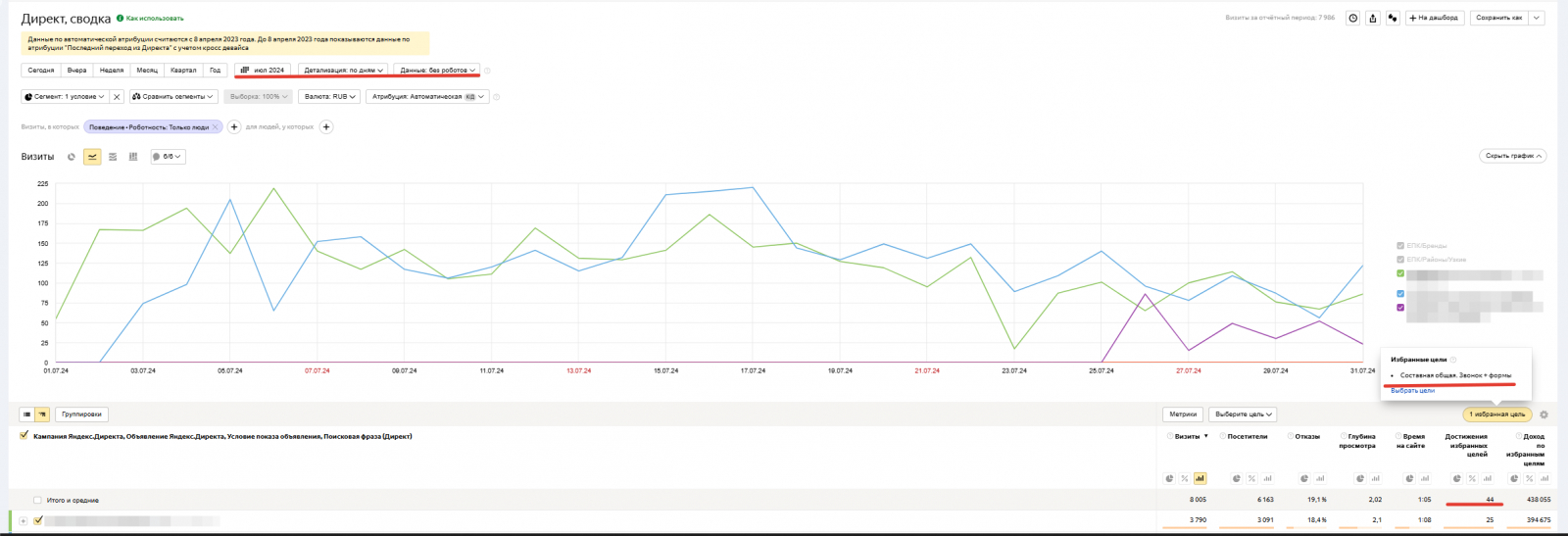Switch chart to column bar type
This screenshot has height=536, width=1568.
point(133,157)
